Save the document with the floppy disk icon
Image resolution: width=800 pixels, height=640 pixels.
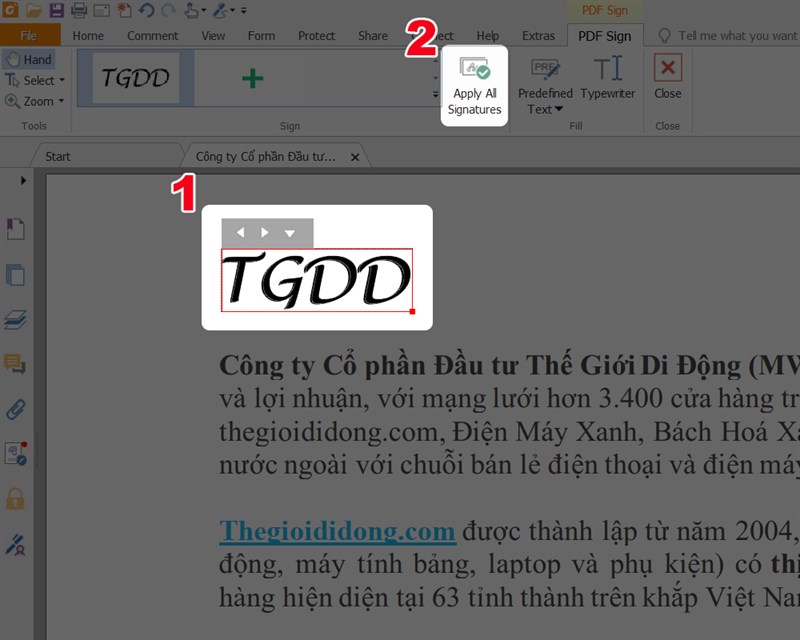tap(56, 10)
